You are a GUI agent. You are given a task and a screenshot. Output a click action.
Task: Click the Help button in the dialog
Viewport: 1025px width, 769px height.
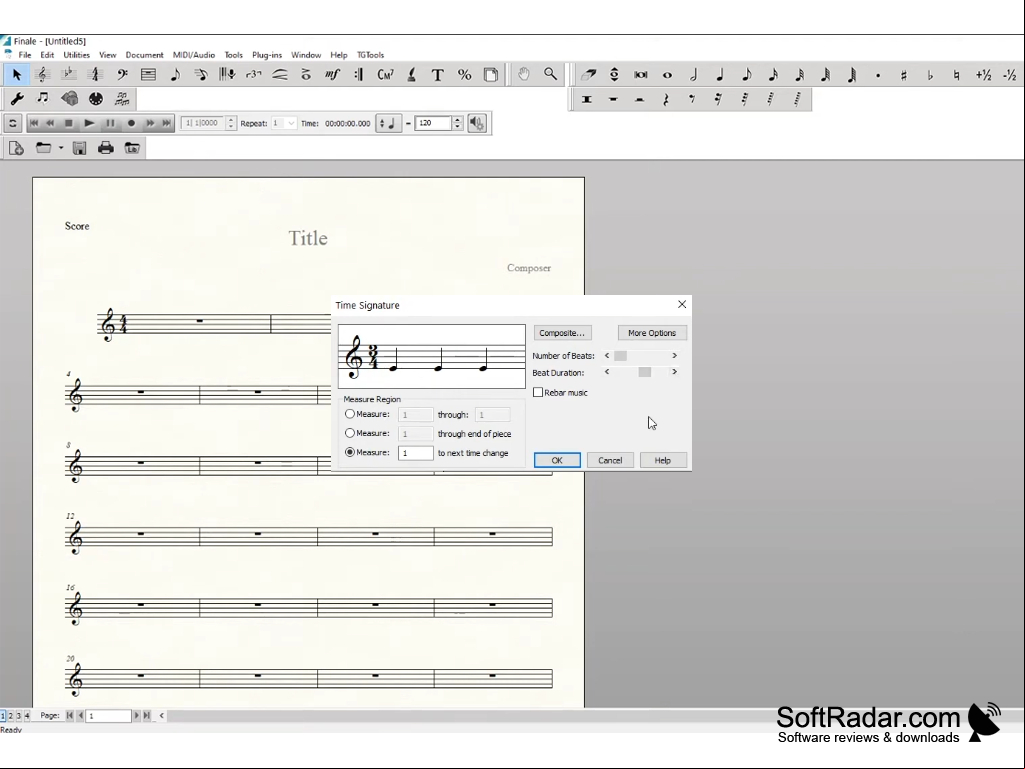pos(663,460)
